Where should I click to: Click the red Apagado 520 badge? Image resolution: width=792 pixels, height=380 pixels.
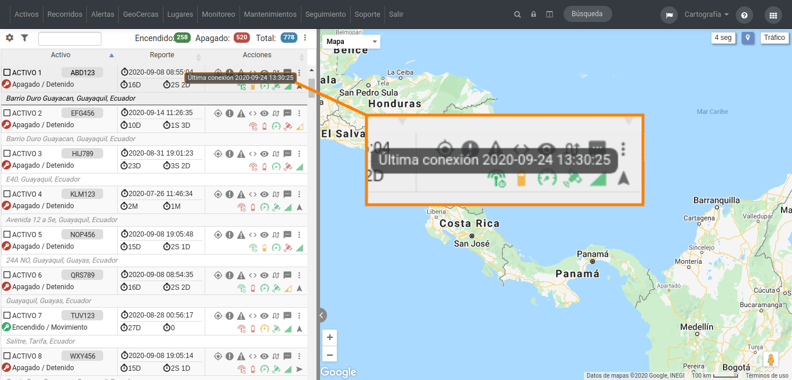[x=241, y=37]
